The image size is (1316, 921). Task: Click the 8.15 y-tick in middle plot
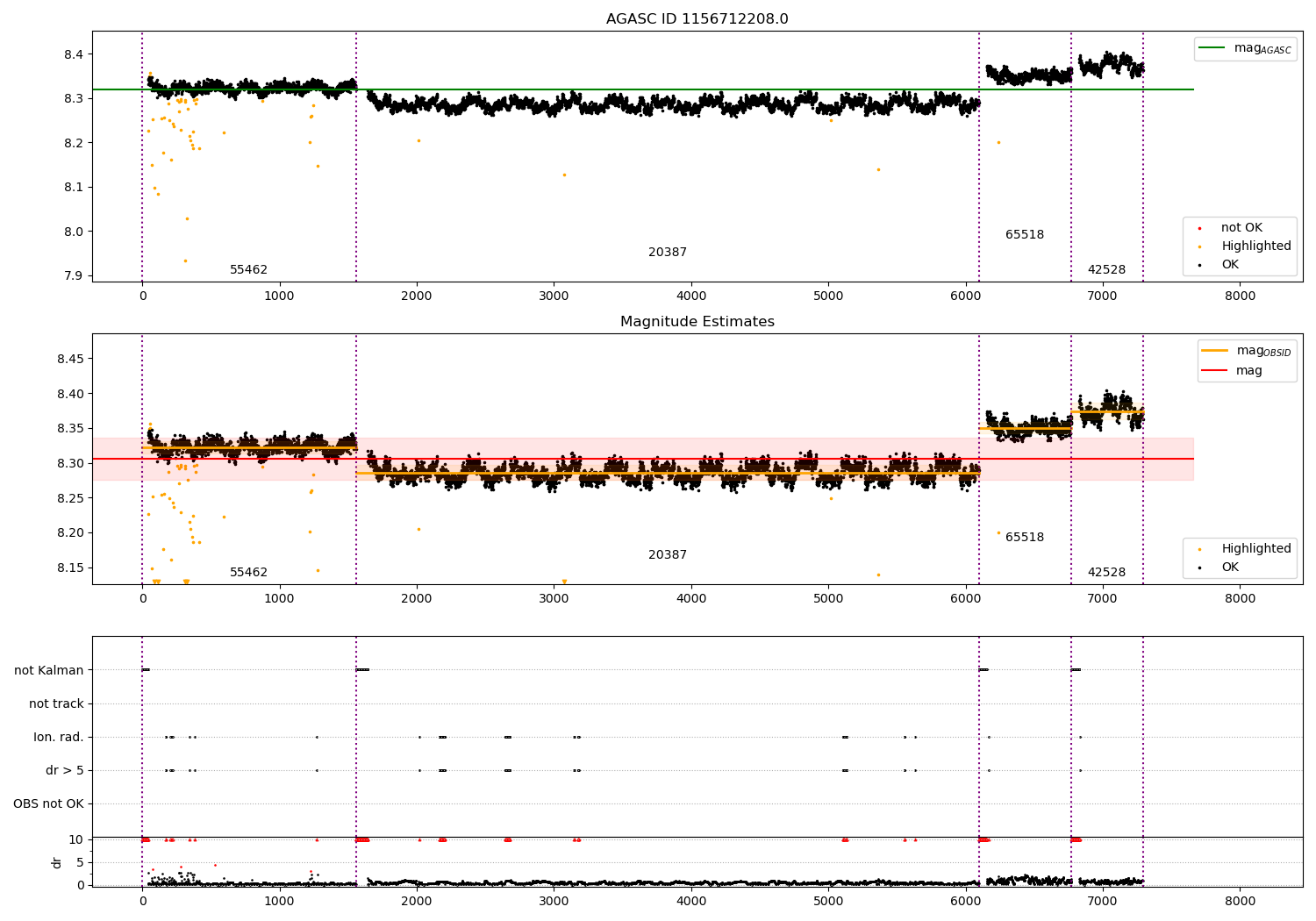[x=71, y=568]
